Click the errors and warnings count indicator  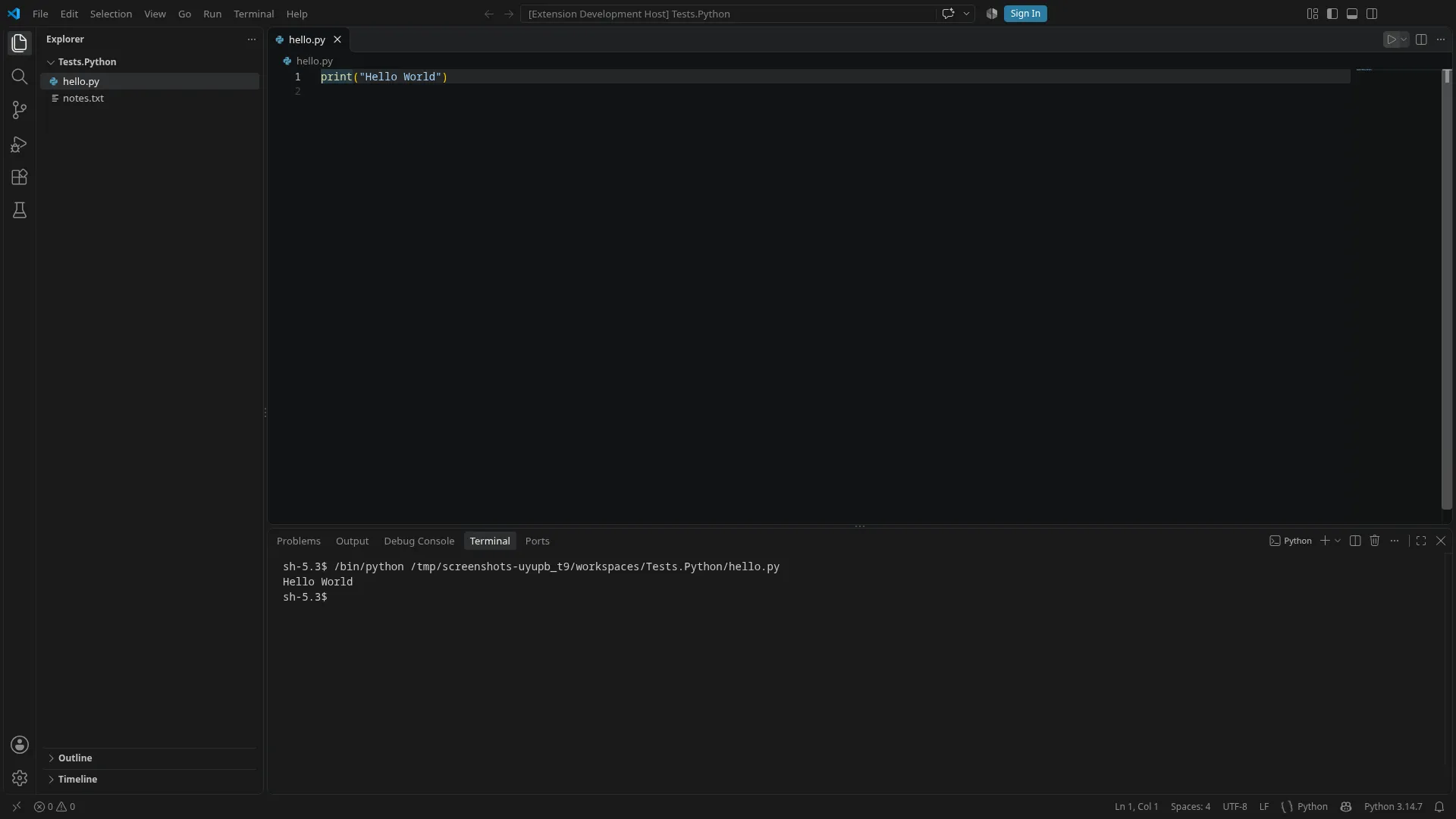click(55, 807)
